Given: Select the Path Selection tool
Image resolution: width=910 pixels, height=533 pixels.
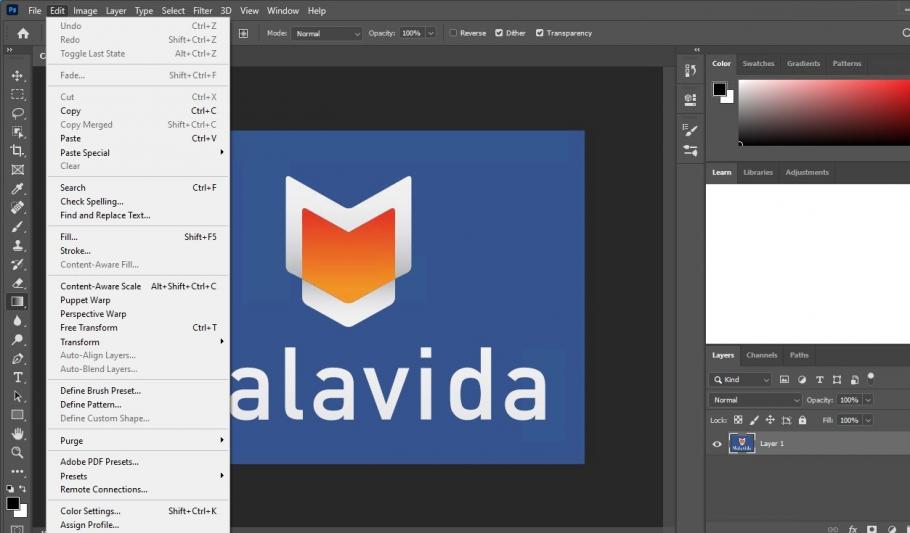Looking at the screenshot, I should pos(17,396).
